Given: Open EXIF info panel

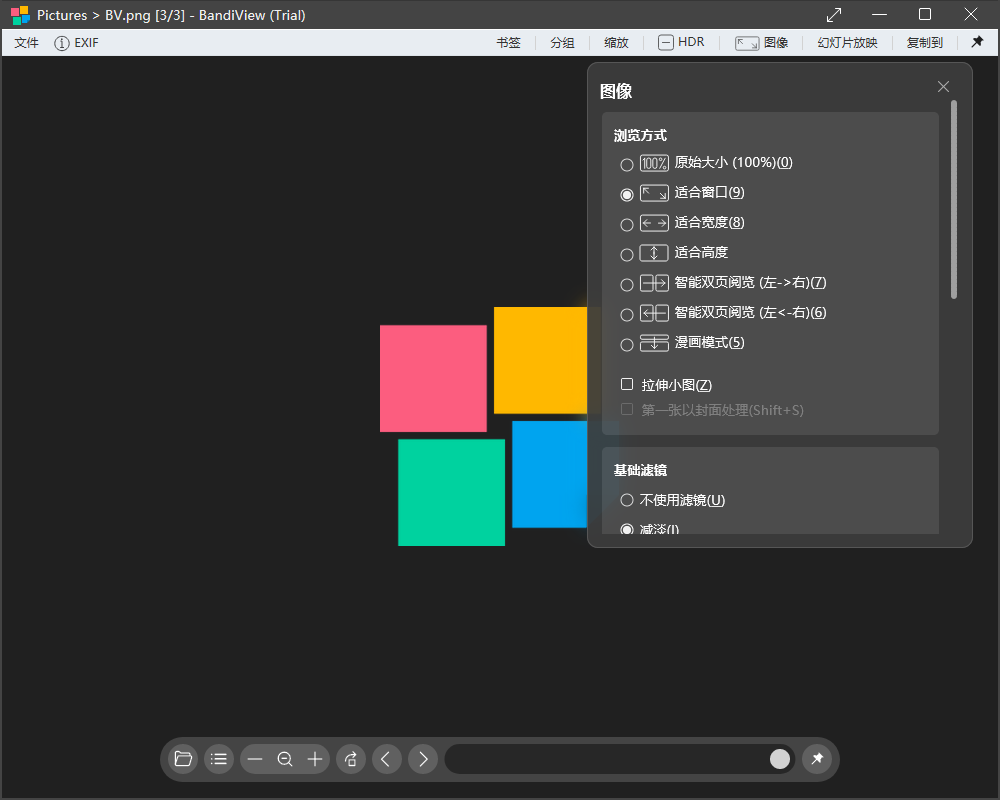Looking at the screenshot, I should click(x=76, y=43).
